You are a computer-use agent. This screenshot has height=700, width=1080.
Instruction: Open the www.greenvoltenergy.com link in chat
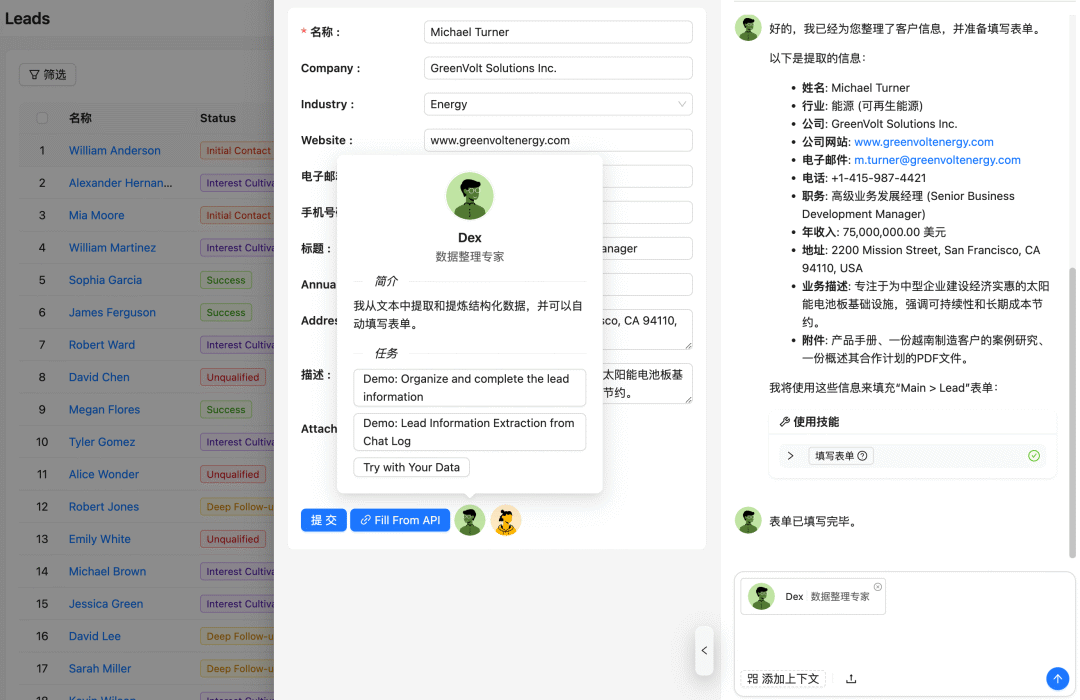(x=924, y=142)
